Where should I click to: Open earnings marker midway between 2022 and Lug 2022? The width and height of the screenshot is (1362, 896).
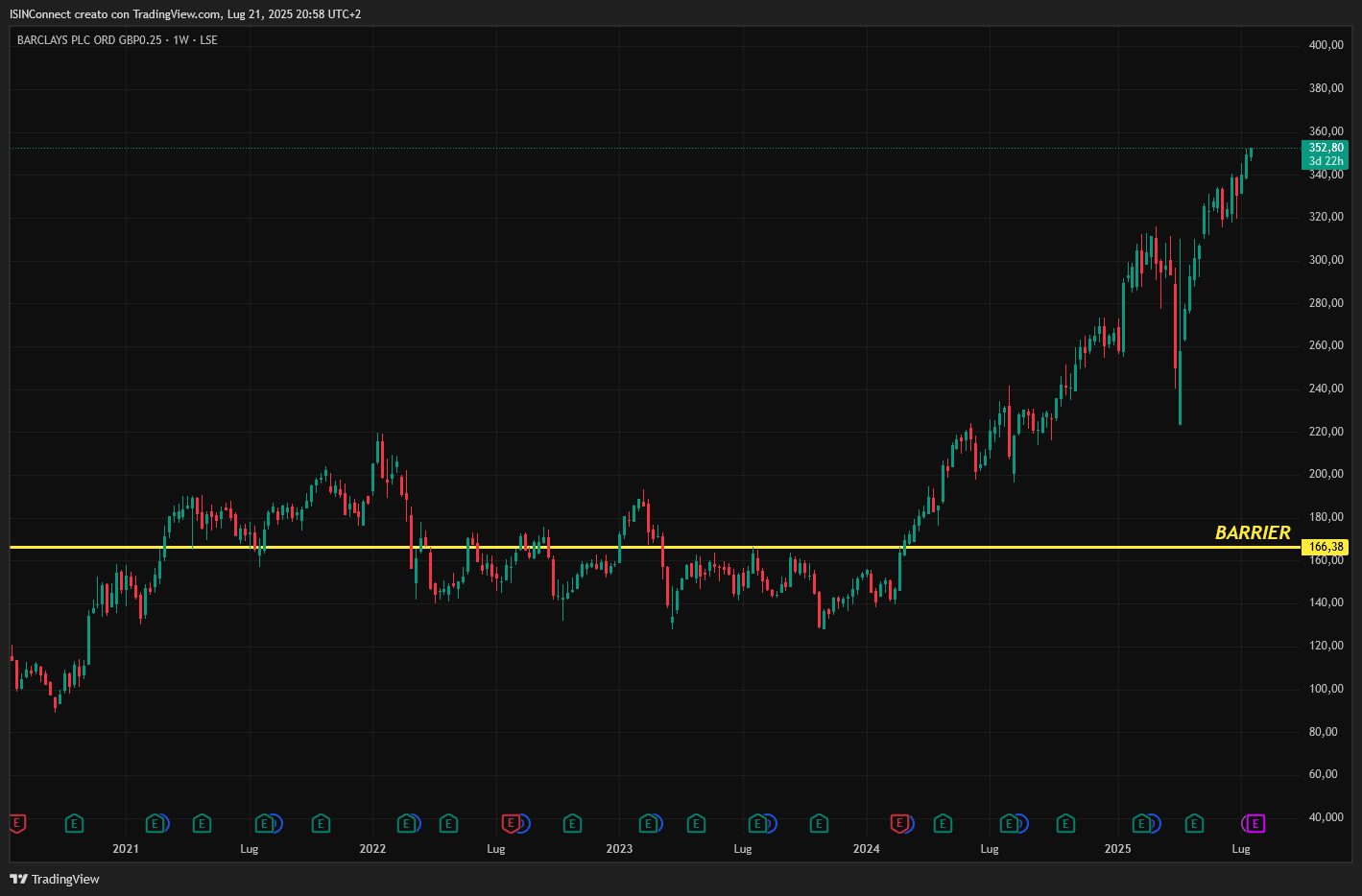coord(448,823)
